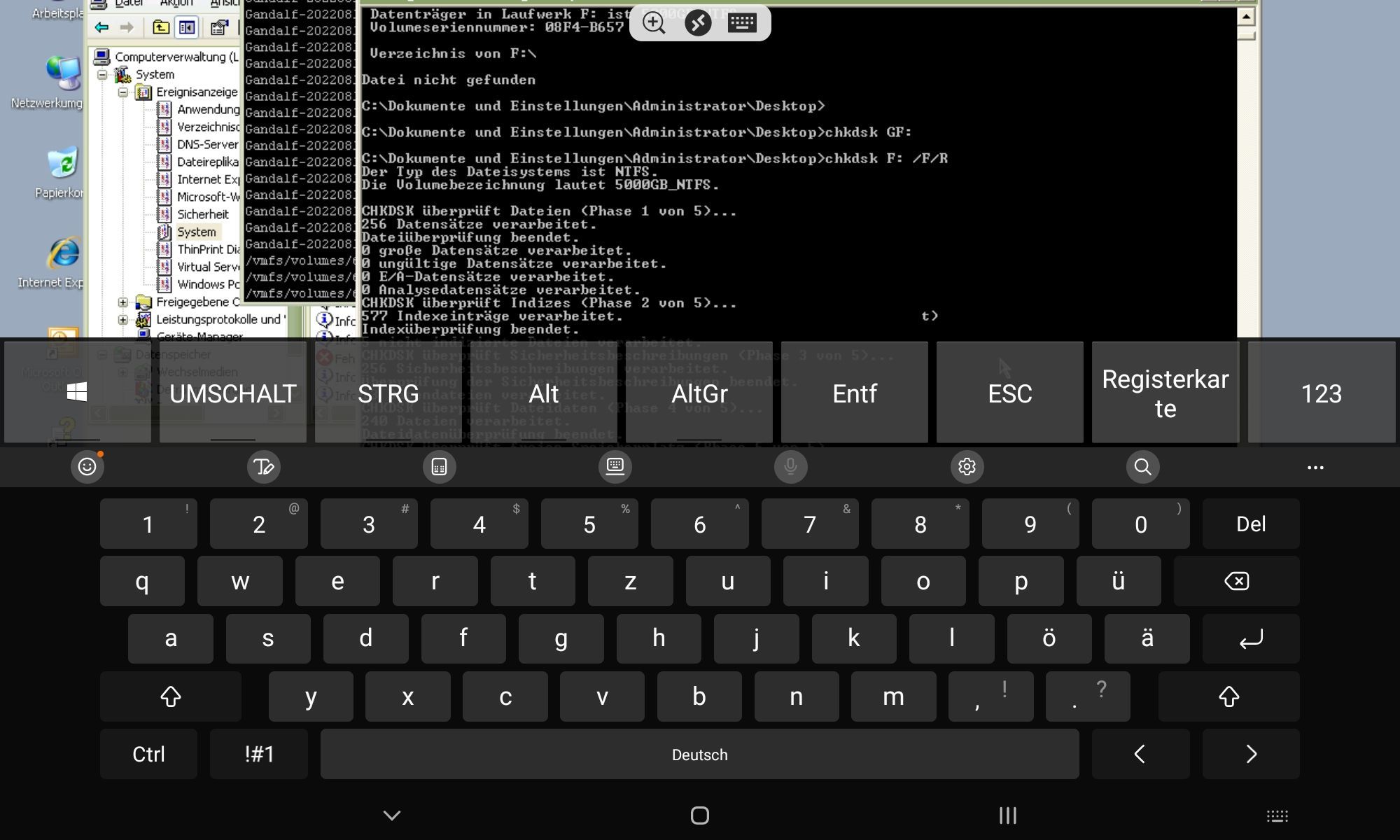Open the screen magnifier from the floating toolbar
The image size is (1400, 840).
(x=653, y=22)
